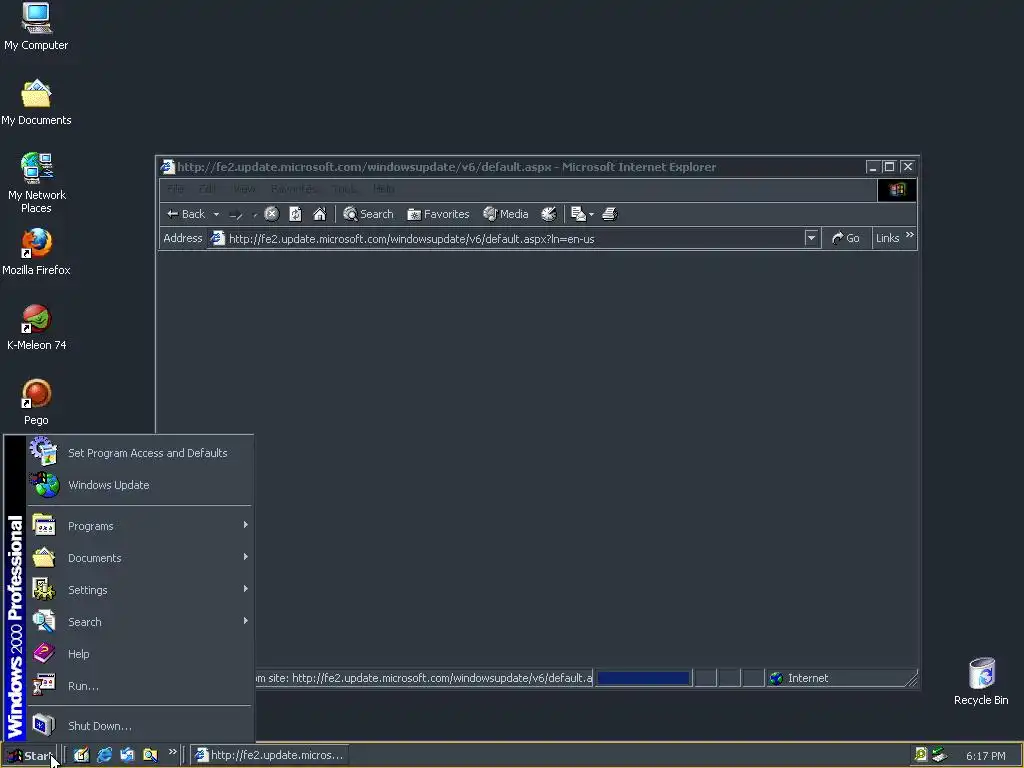Expand the Quick Launch overflow chevron
The width and height of the screenshot is (1024, 768).
pos(172,752)
